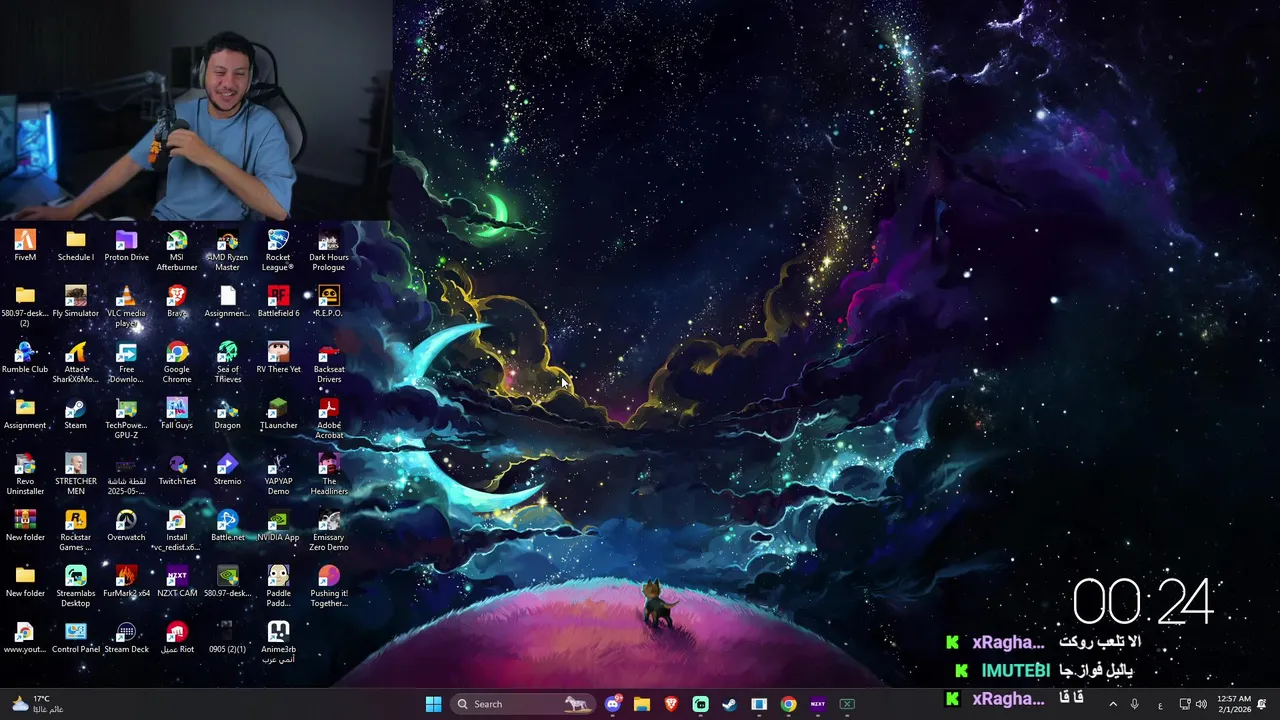Select the Anime3rb shortcut icon
The height and width of the screenshot is (720, 1280).
(x=278, y=642)
